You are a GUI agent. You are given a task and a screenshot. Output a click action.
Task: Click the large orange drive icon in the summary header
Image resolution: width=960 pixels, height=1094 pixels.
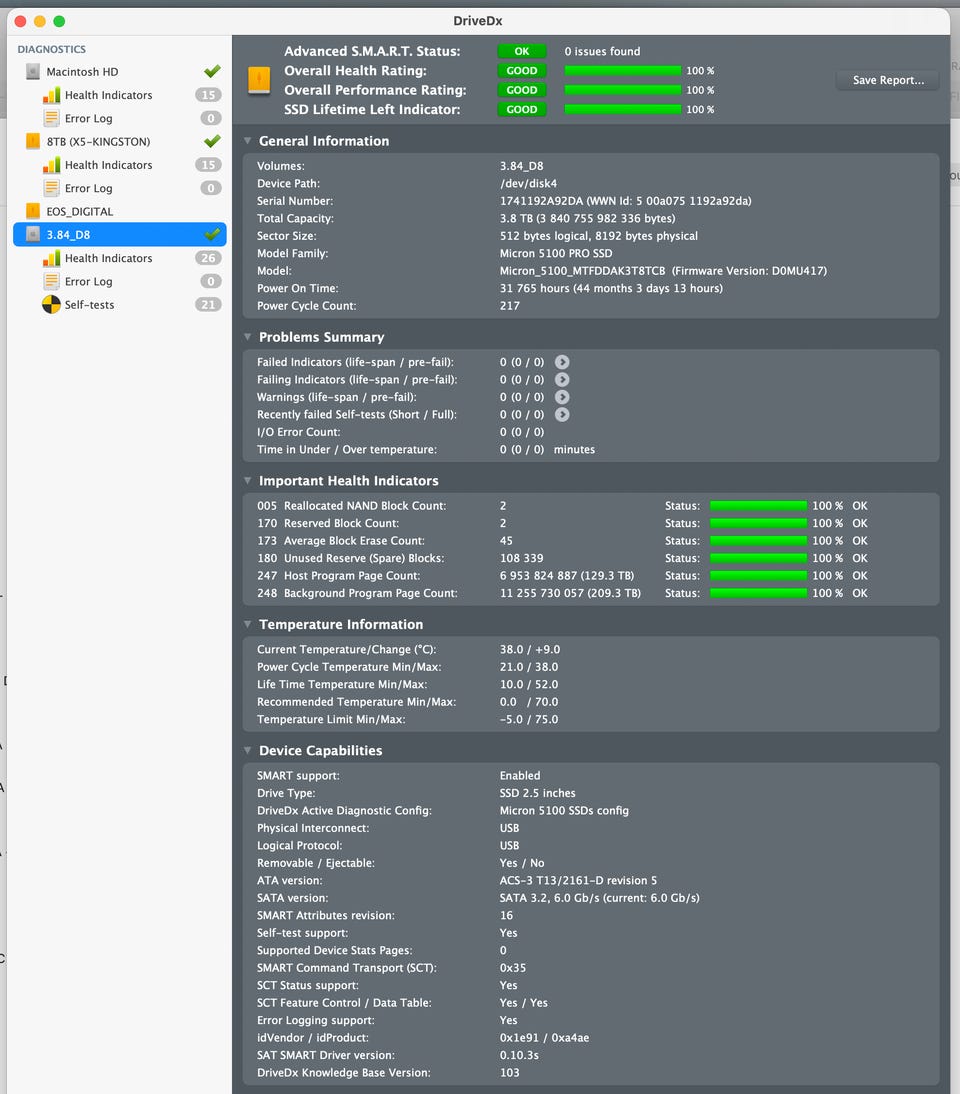259,80
